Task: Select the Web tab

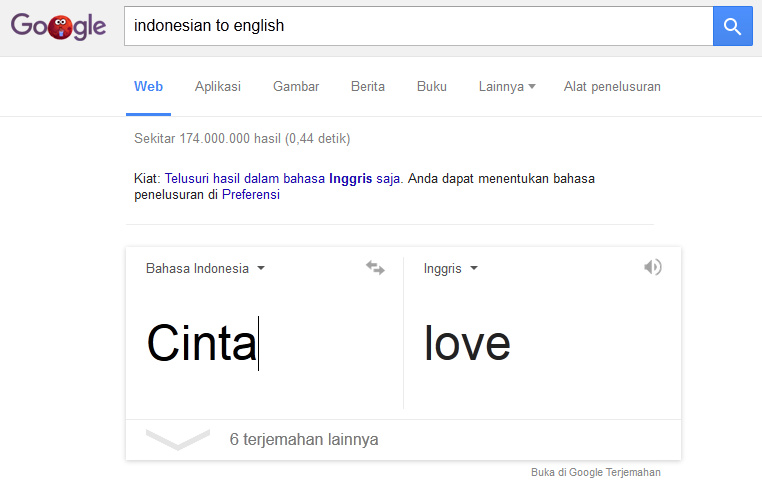Action: pos(148,87)
